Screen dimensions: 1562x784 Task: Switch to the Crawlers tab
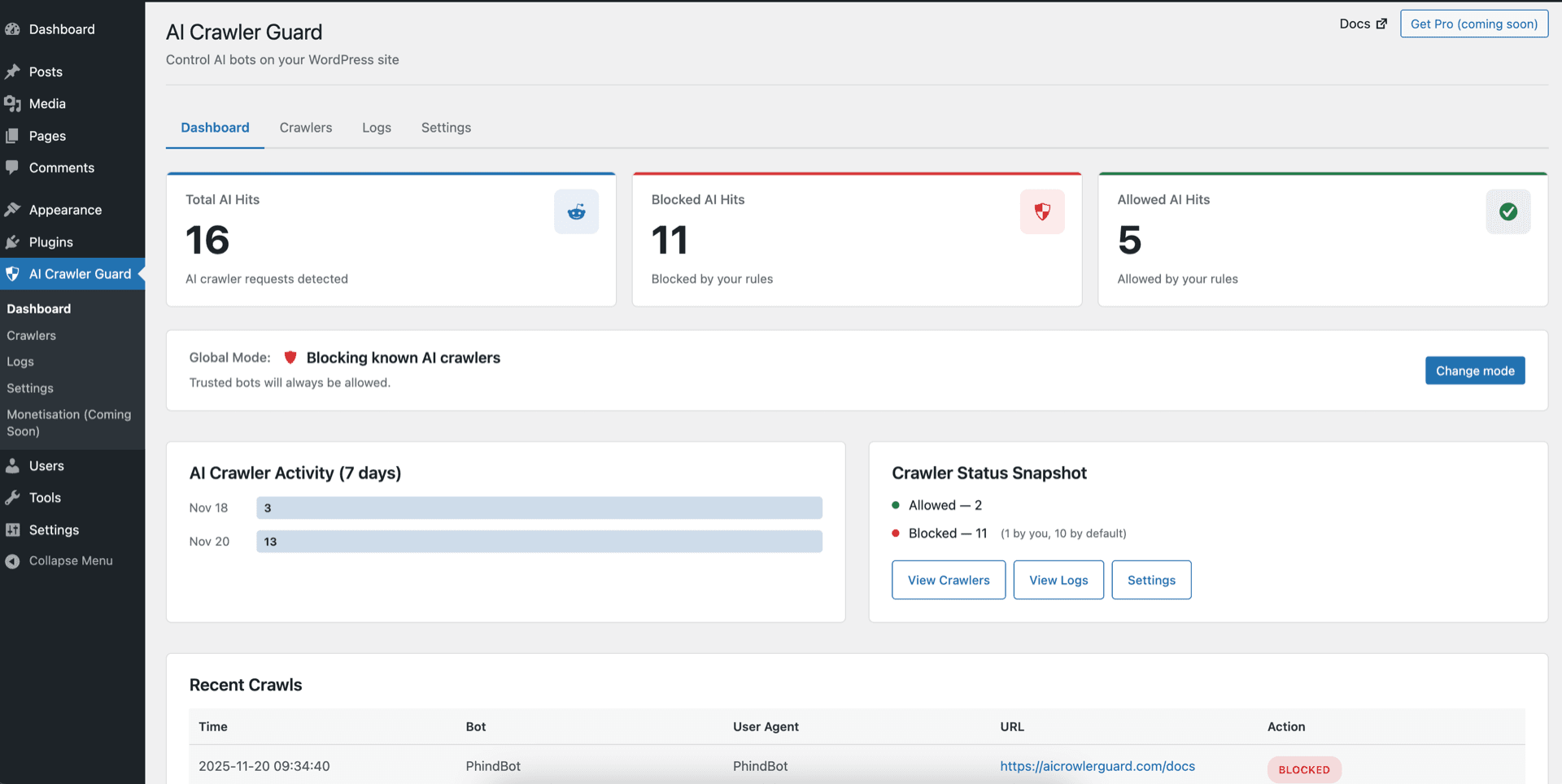pyautogui.click(x=306, y=128)
